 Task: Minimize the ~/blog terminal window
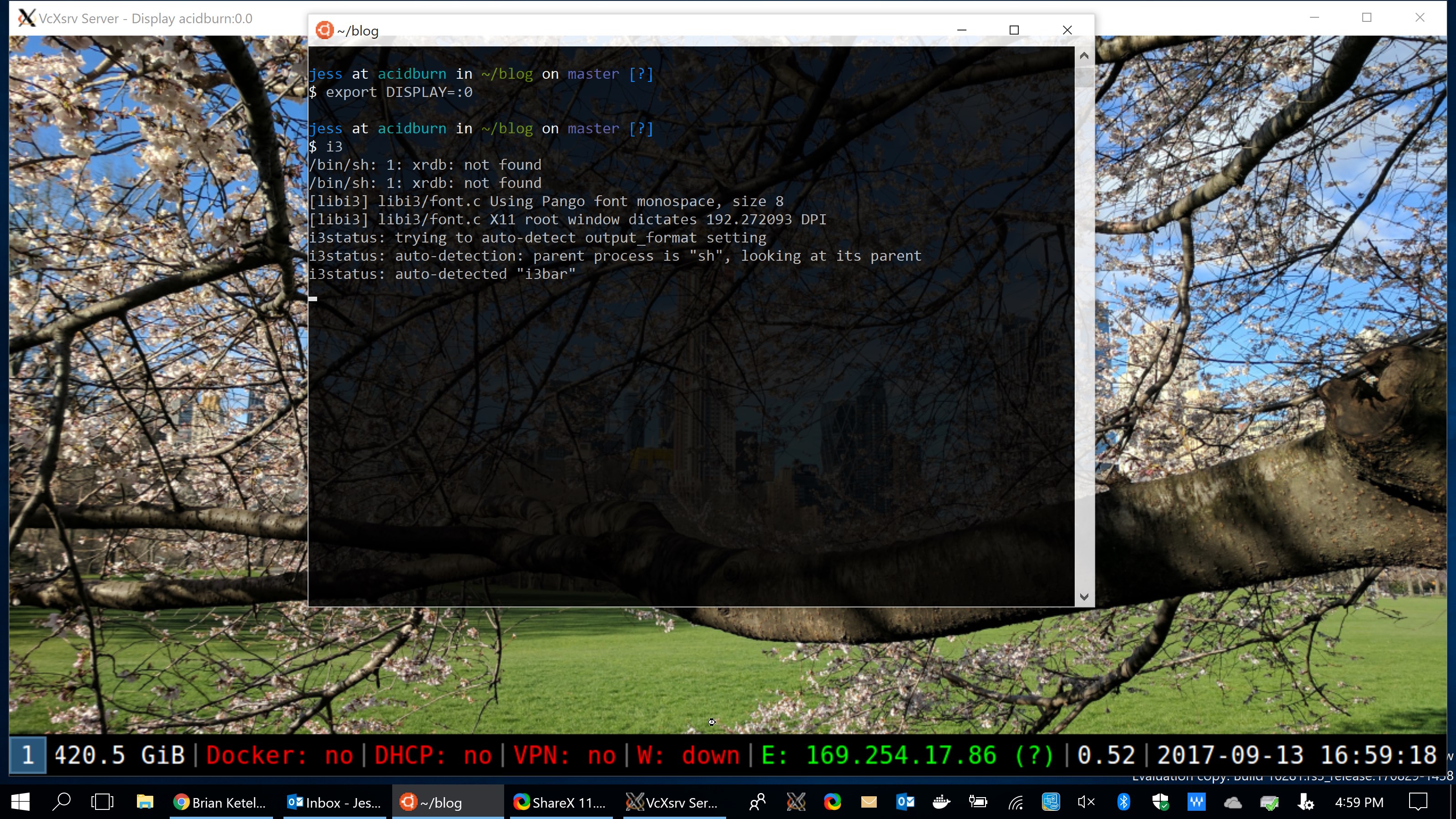point(961,30)
